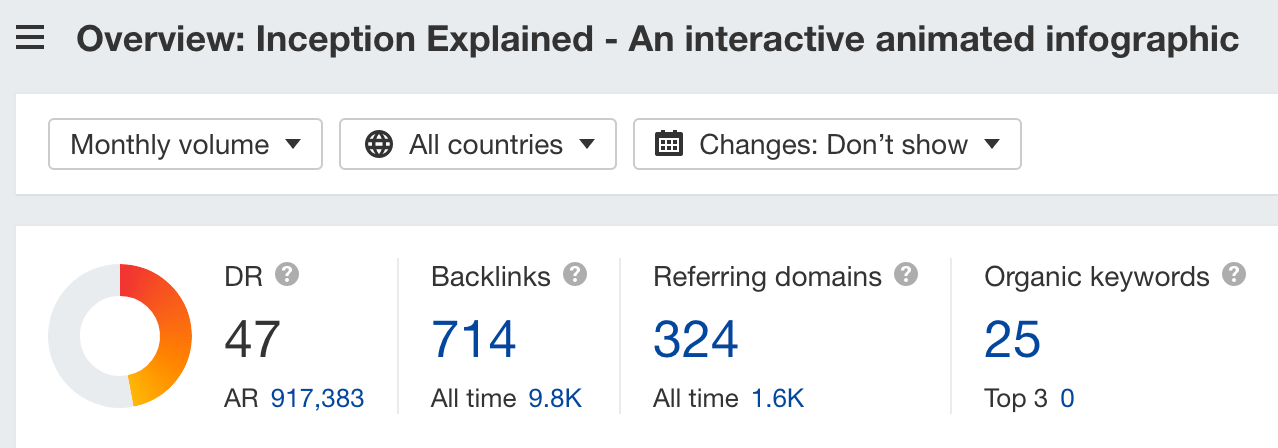Screen dimensions: 1278x448
Task: Click the Domain Rating donut chart
Action: (x=120, y=336)
